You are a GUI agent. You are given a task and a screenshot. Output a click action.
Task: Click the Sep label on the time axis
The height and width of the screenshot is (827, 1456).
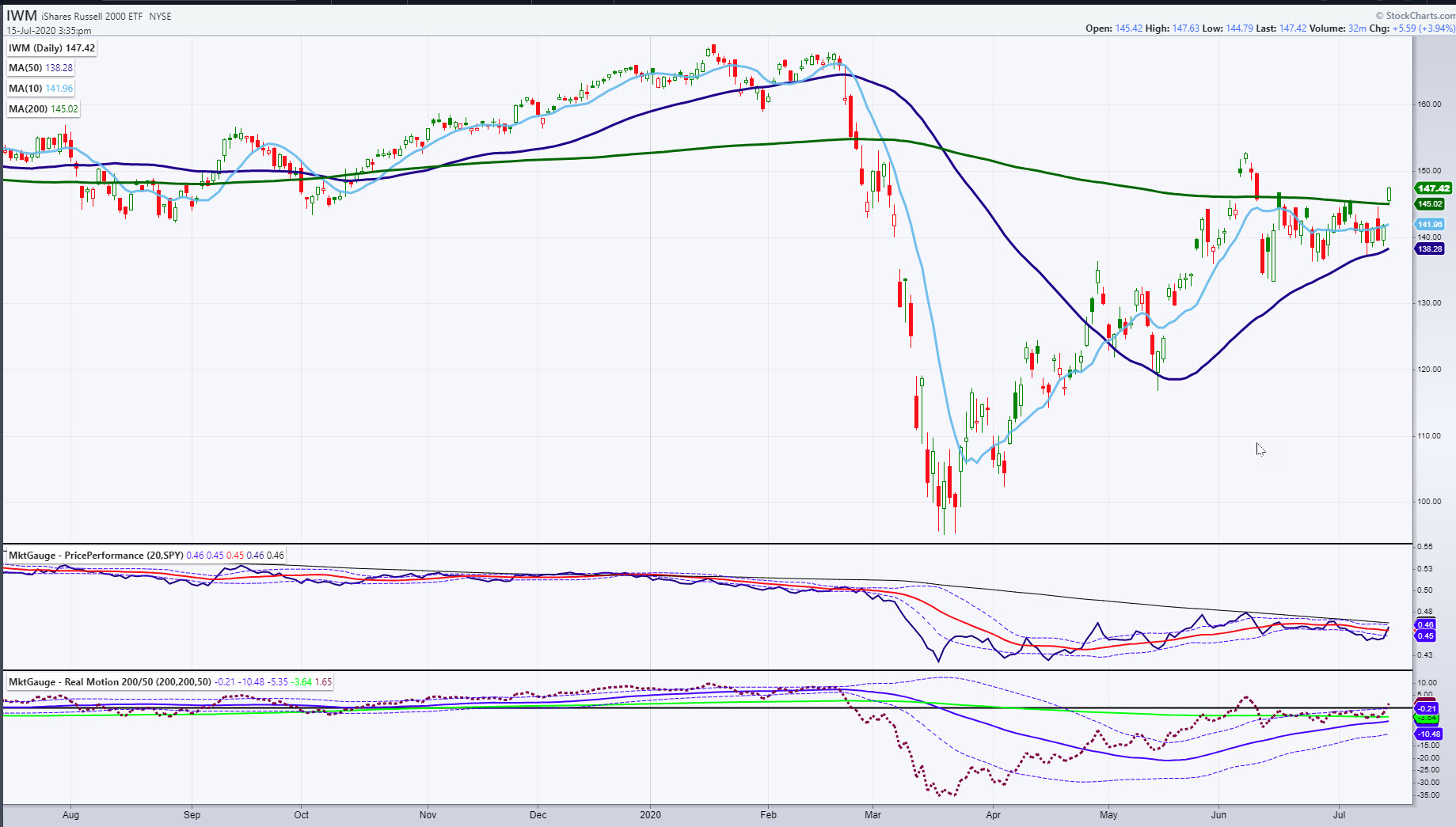click(x=192, y=815)
